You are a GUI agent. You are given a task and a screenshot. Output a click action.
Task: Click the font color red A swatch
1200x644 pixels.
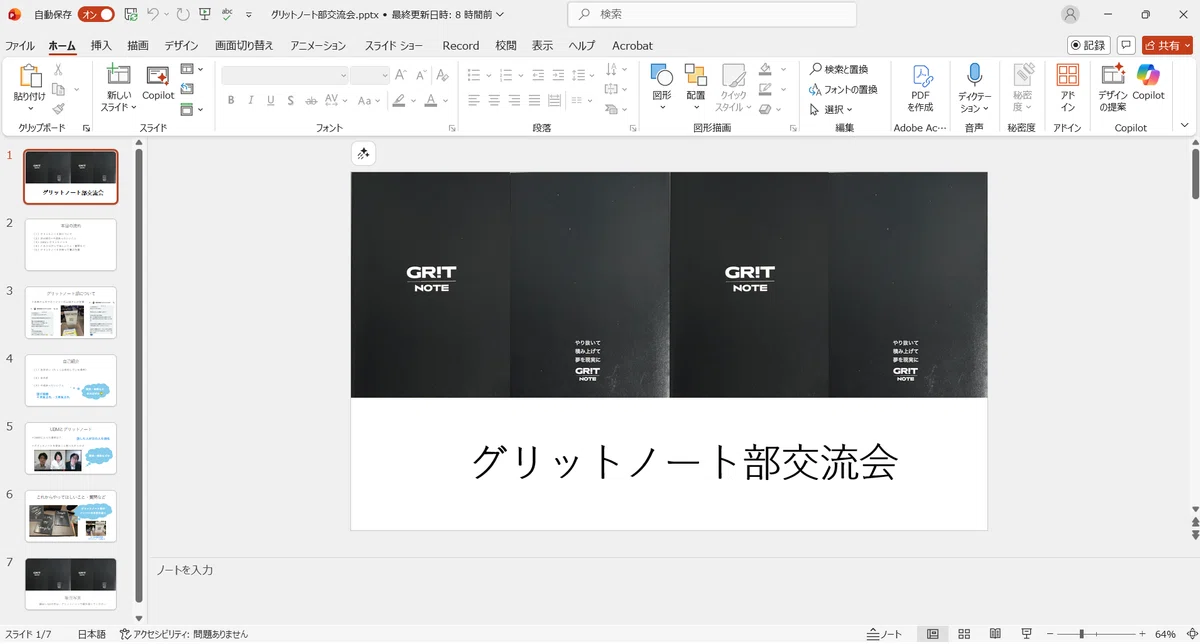click(431, 100)
